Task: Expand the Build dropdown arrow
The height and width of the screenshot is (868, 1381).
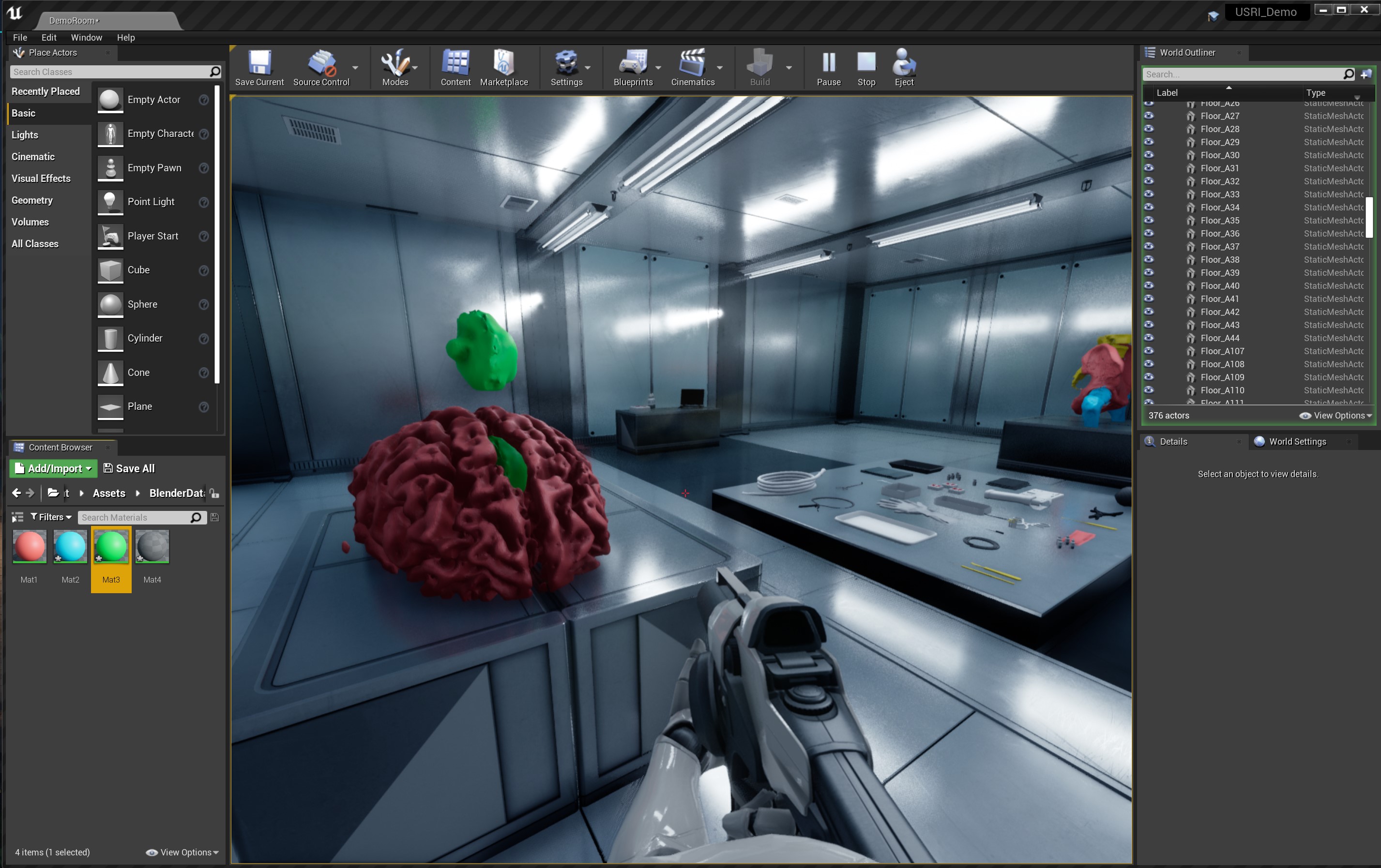Action: (x=788, y=67)
